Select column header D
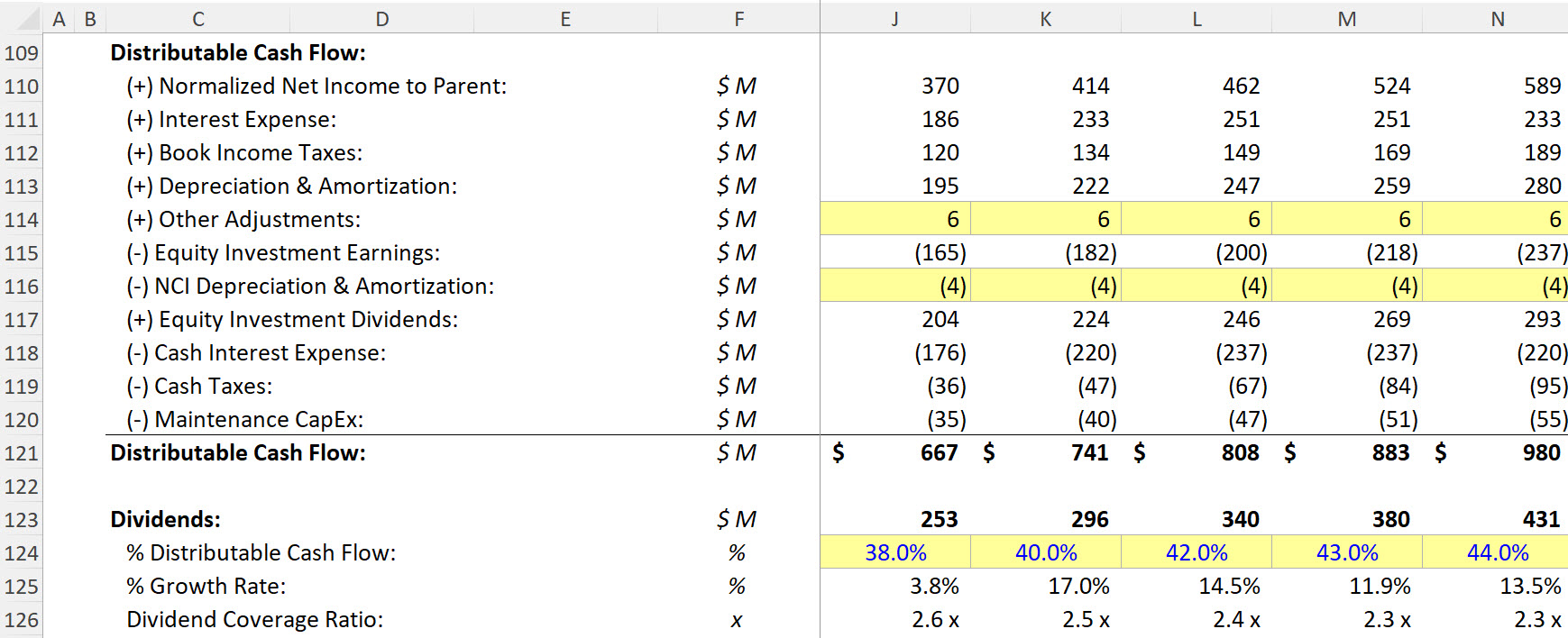 click(382, 19)
